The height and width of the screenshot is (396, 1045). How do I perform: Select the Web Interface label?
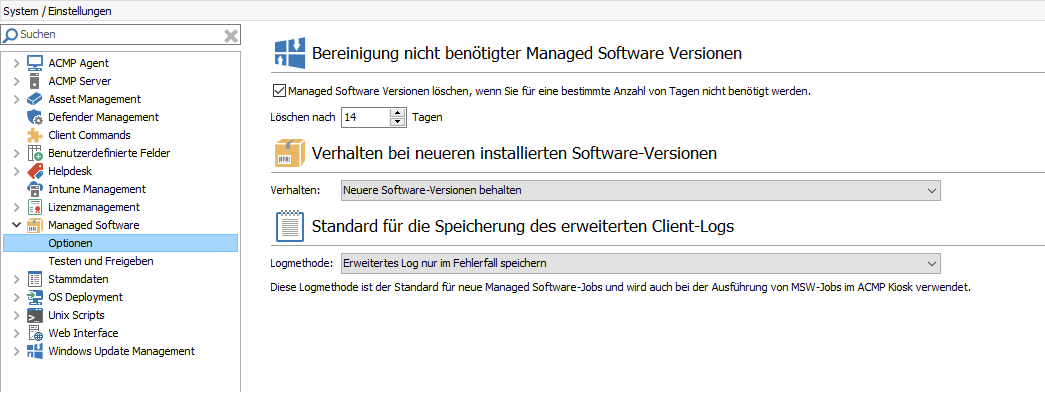[83, 333]
